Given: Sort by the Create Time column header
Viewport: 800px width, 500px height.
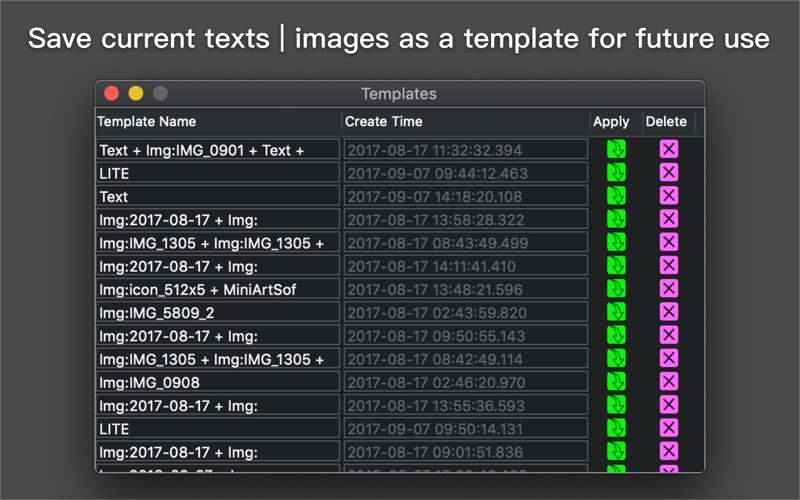Looking at the screenshot, I should click(465, 121).
